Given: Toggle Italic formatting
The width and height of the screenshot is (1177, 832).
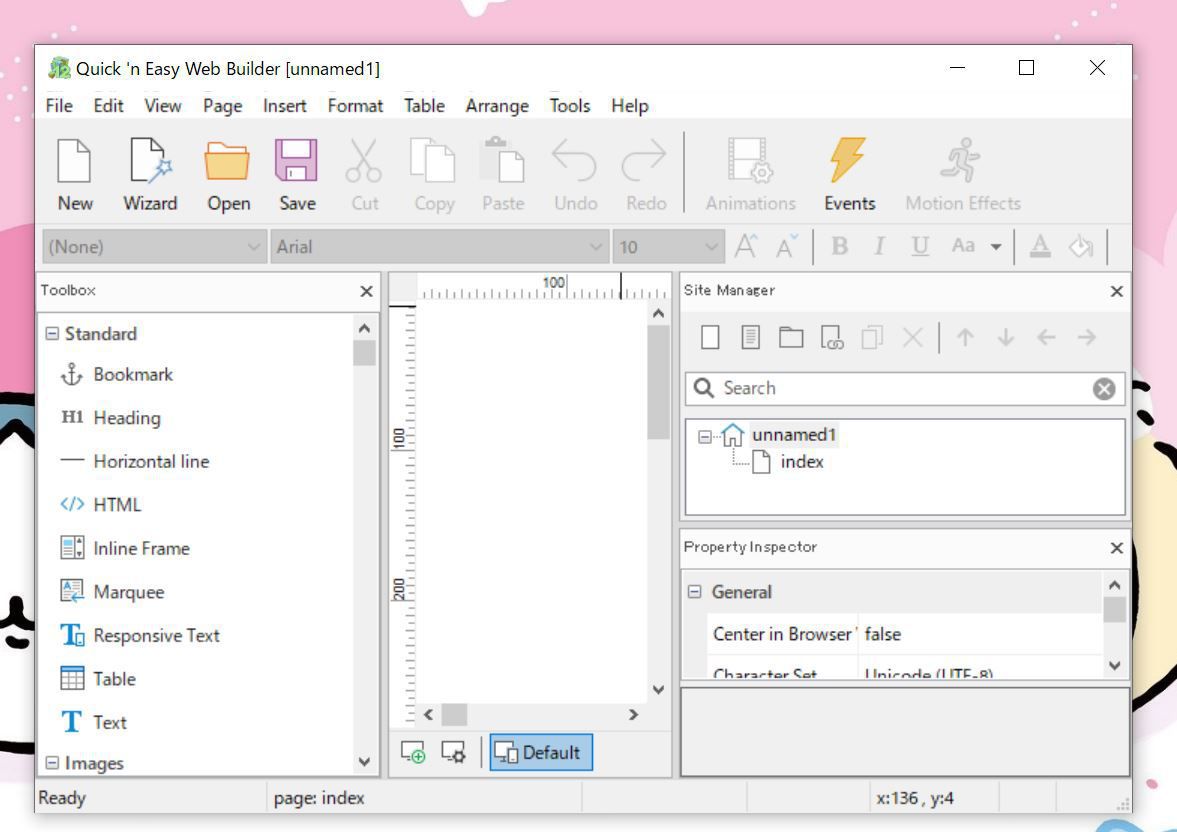Looking at the screenshot, I should (880, 246).
